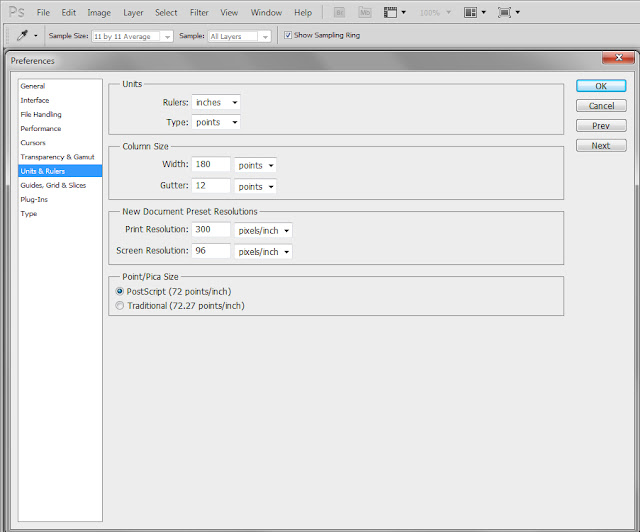Click the Photoshop Ps logo icon

pos(17,12)
